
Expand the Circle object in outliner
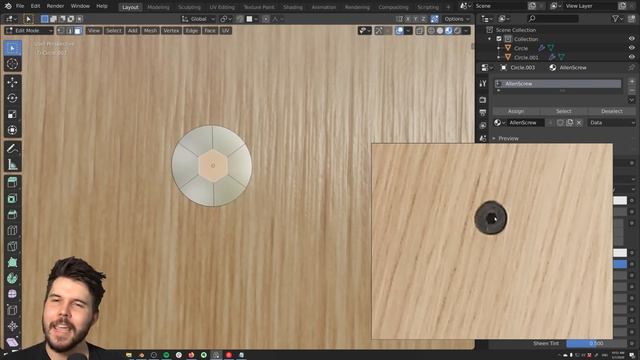pos(499,48)
